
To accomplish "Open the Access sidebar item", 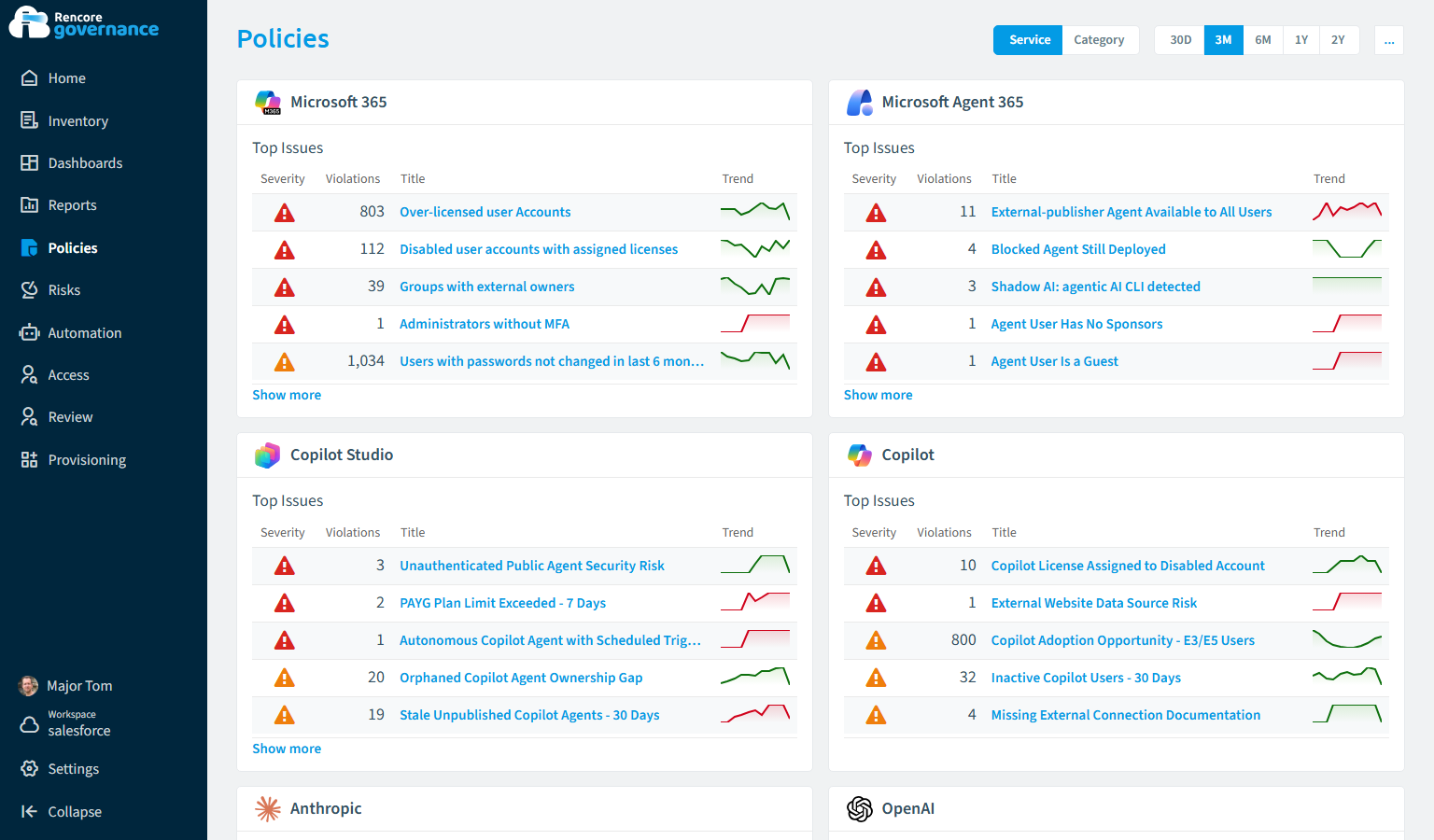I will pyautogui.click(x=68, y=375).
